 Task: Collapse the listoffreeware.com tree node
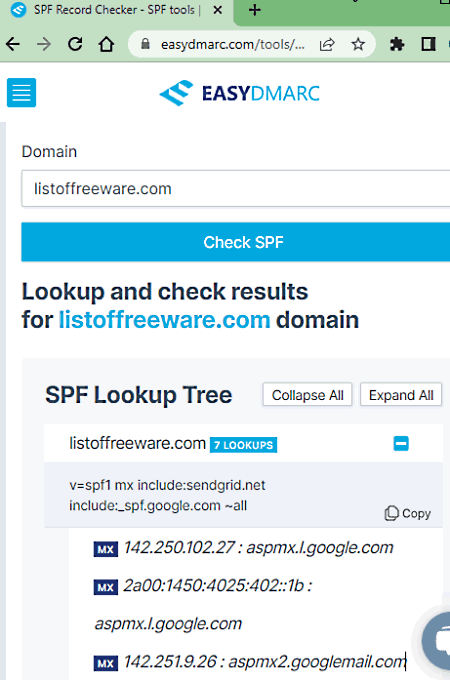click(401, 444)
